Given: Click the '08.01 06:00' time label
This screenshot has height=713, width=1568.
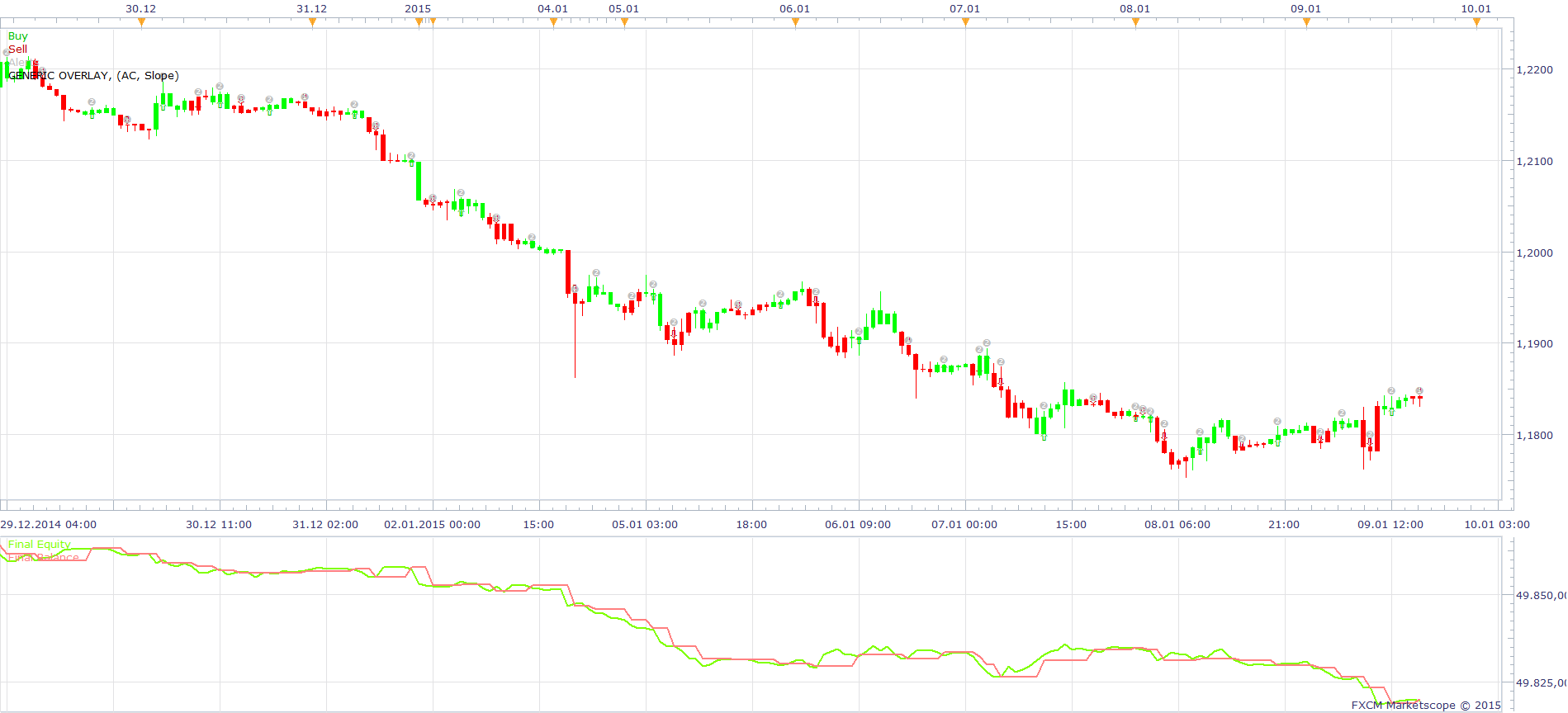Looking at the screenshot, I should pyautogui.click(x=1177, y=525).
